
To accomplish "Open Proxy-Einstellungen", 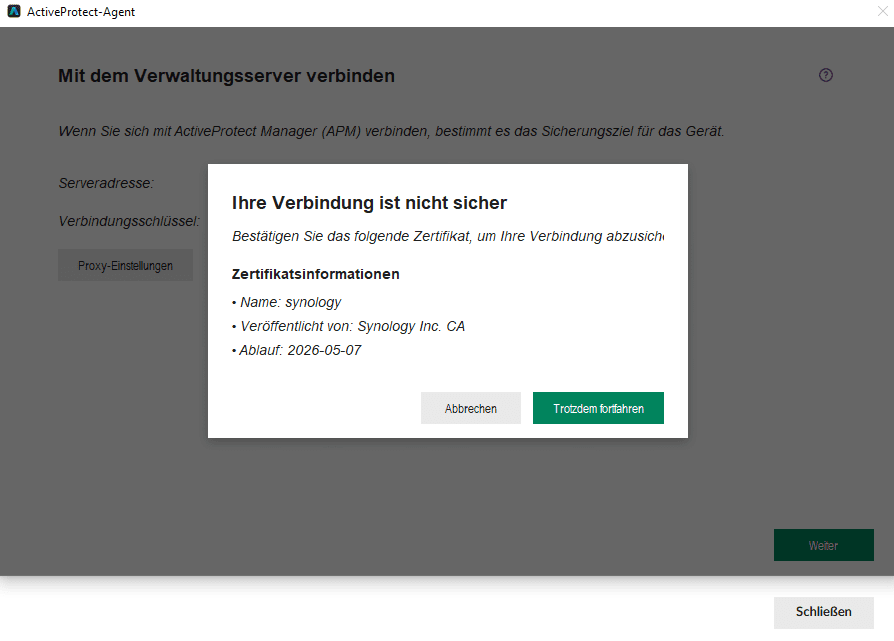I will [125, 265].
